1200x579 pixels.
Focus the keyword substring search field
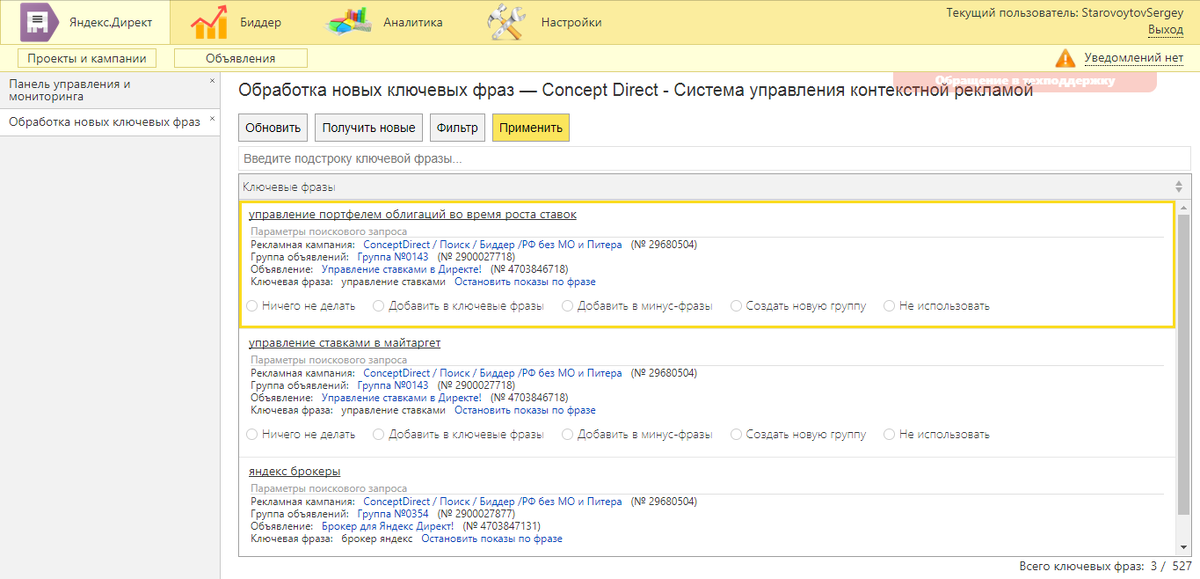[714, 159]
